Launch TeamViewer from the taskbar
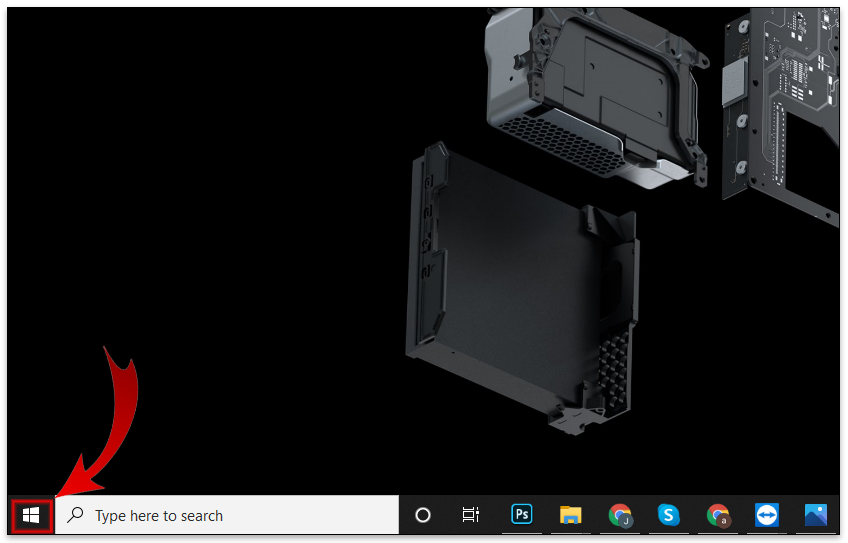This screenshot has height=543, width=848. 766,515
